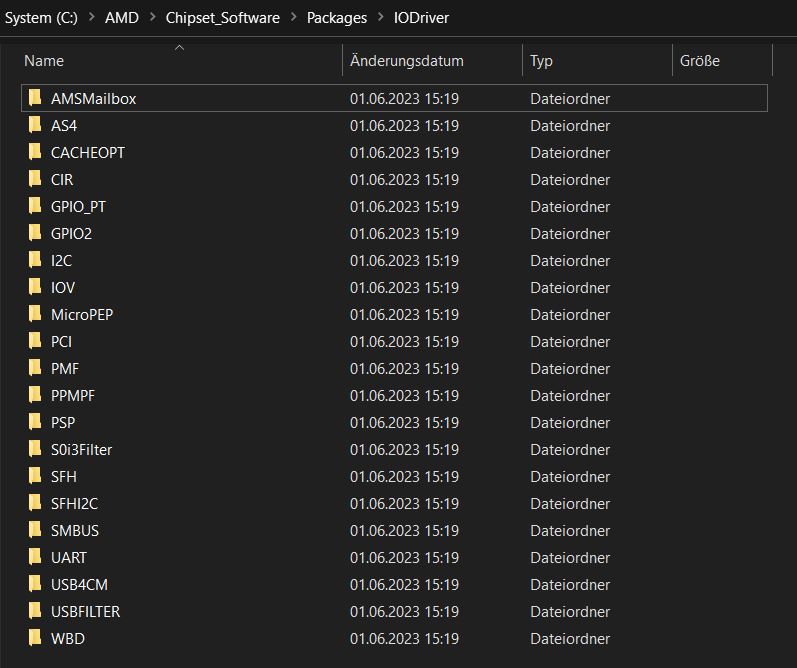Sort by Typ column header

(541, 61)
